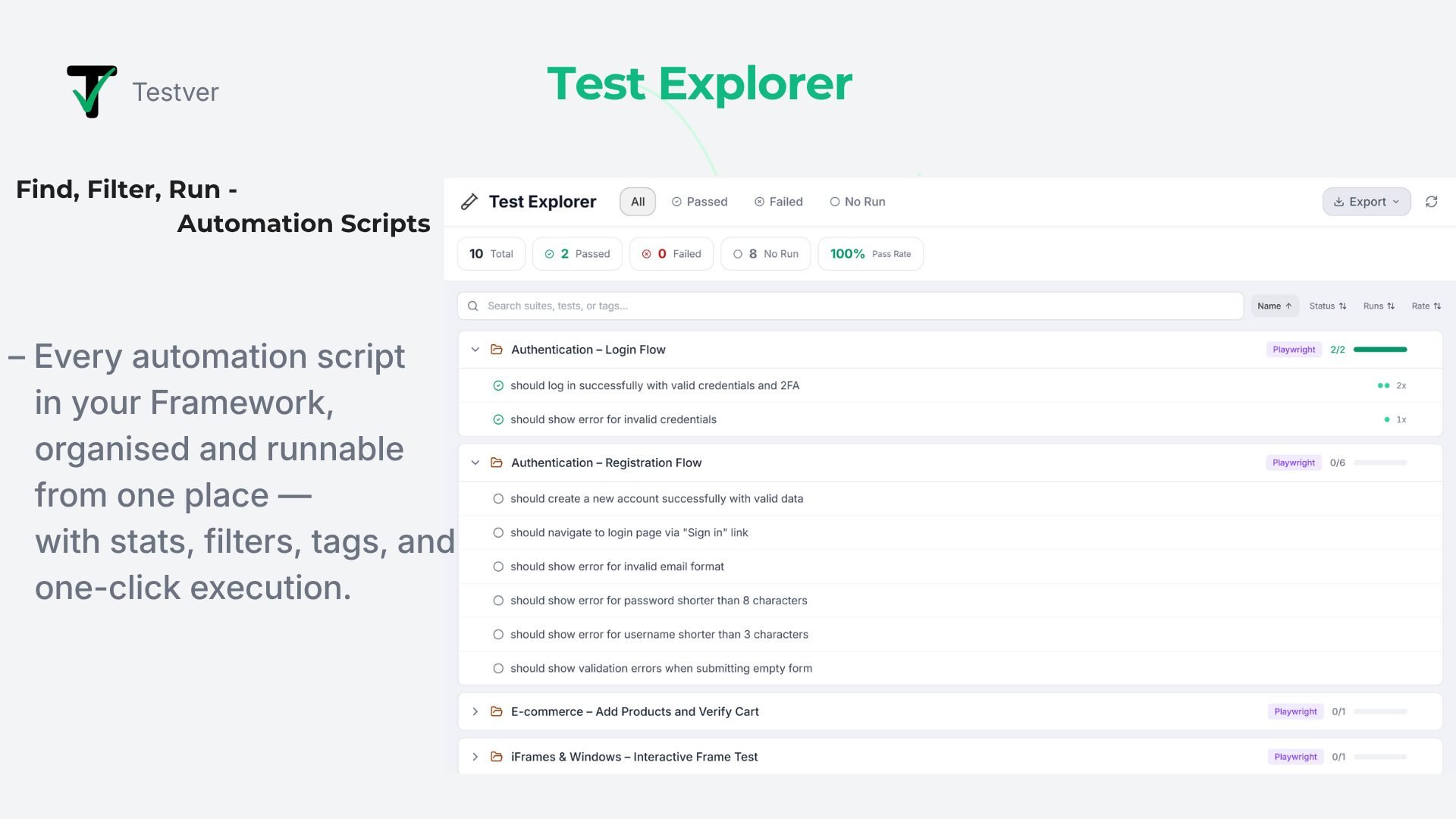
Task: Click passed check icon of invalid credentials test
Action: coord(498,419)
